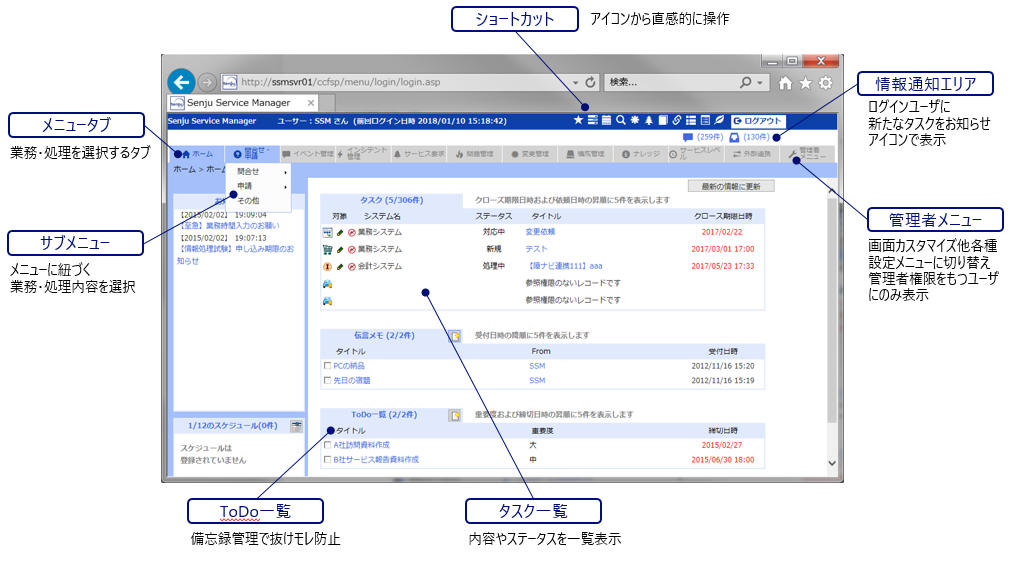The height and width of the screenshot is (561, 1018).
Task: Select the A社訪問資料作成 ToDo checkbox
Action: tap(327, 445)
